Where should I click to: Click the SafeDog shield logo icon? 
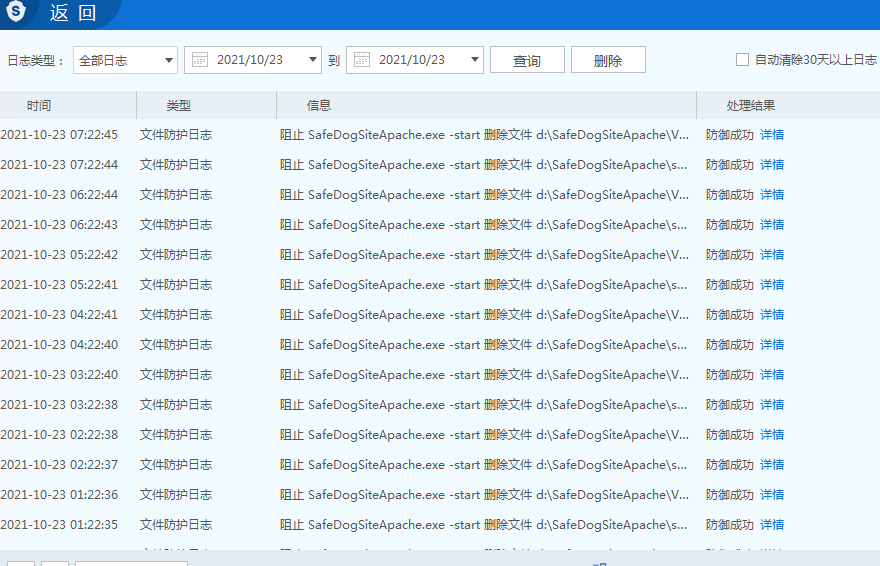pyautogui.click(x=16, y=11)
